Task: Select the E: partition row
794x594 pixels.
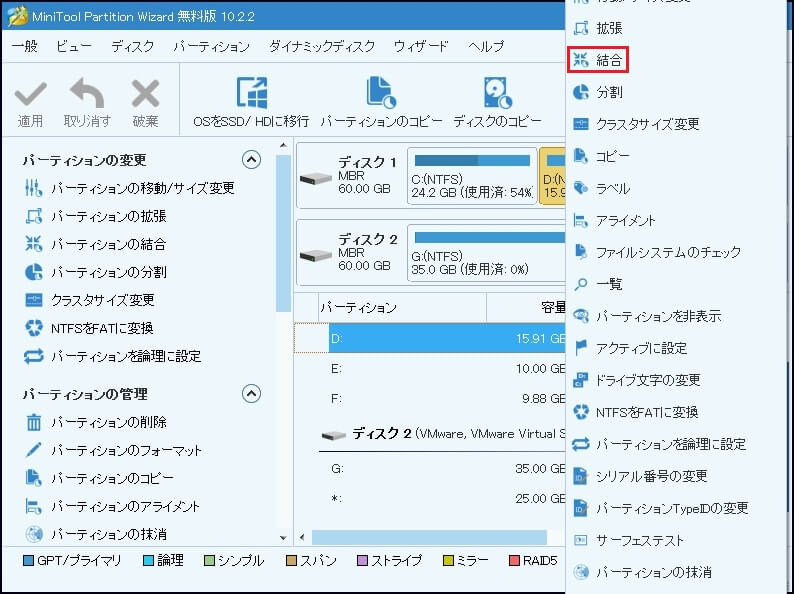Action: click(440, 369)
